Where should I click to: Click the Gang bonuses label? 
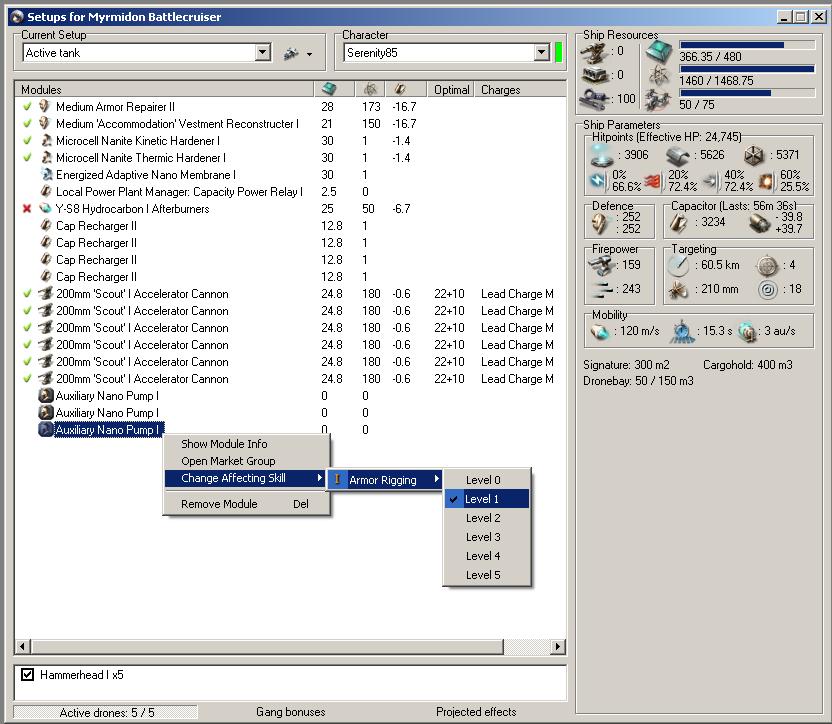[290, 712]
